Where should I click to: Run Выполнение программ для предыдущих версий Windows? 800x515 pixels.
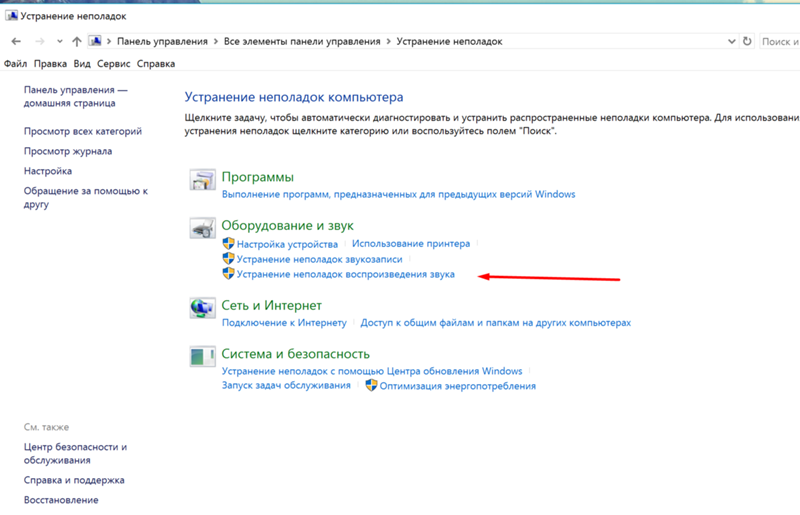pos(398,194)
